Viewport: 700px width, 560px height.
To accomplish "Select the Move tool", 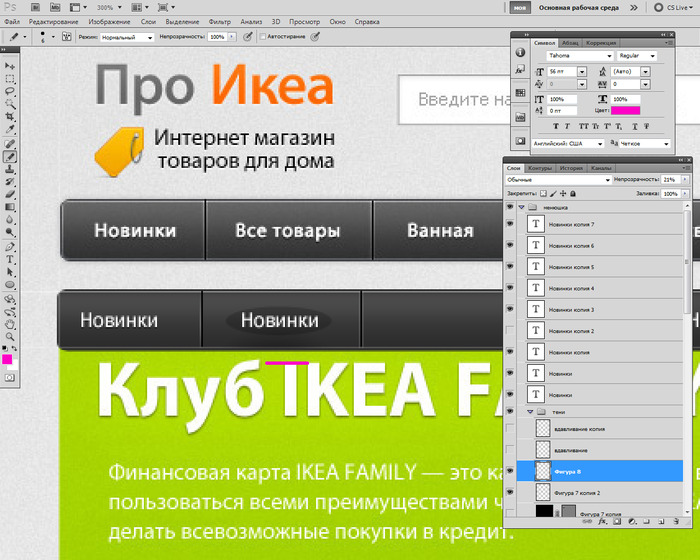I will click(x=9, y=66).
